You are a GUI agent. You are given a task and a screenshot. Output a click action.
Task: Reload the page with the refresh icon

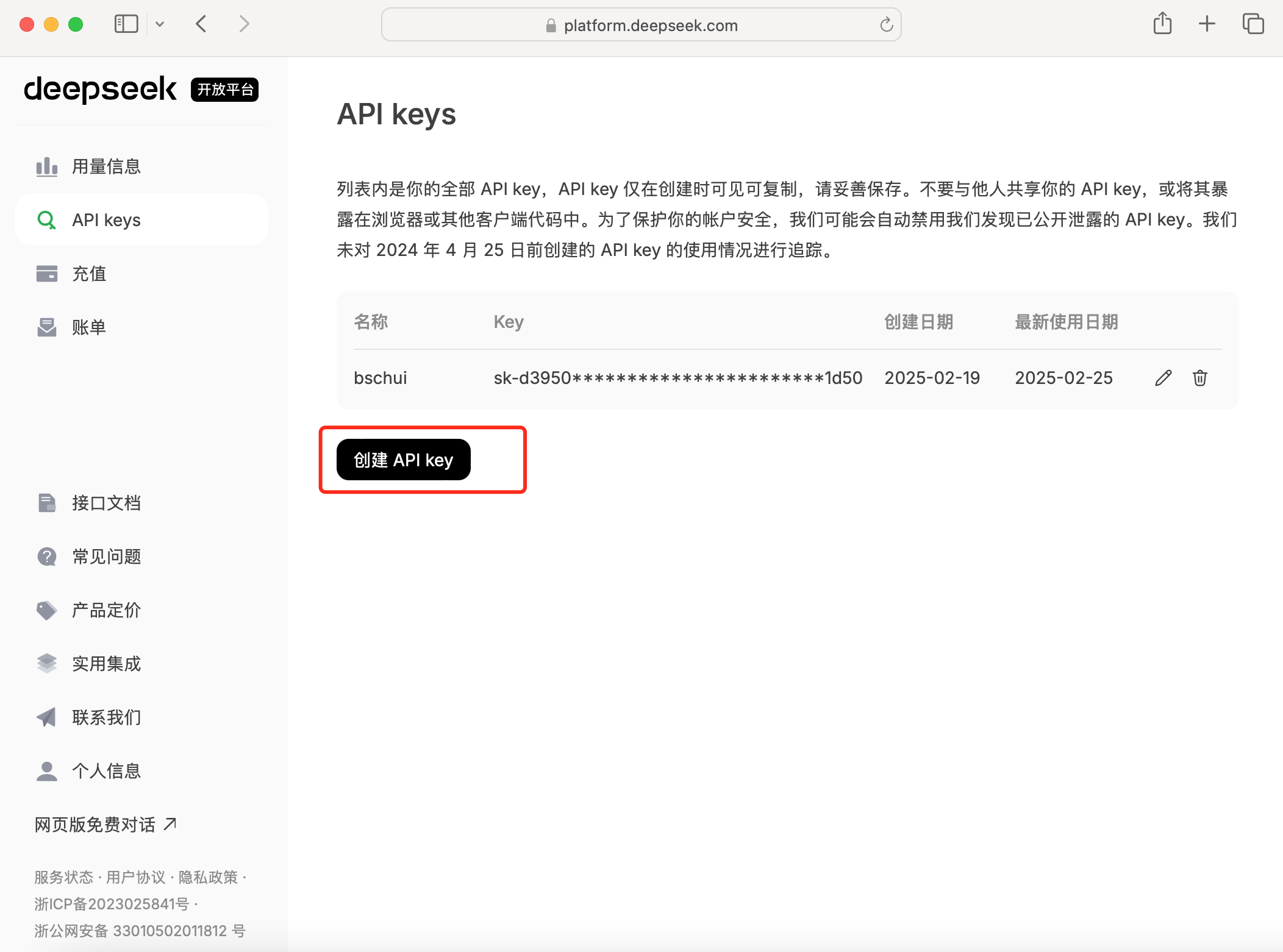887,24
